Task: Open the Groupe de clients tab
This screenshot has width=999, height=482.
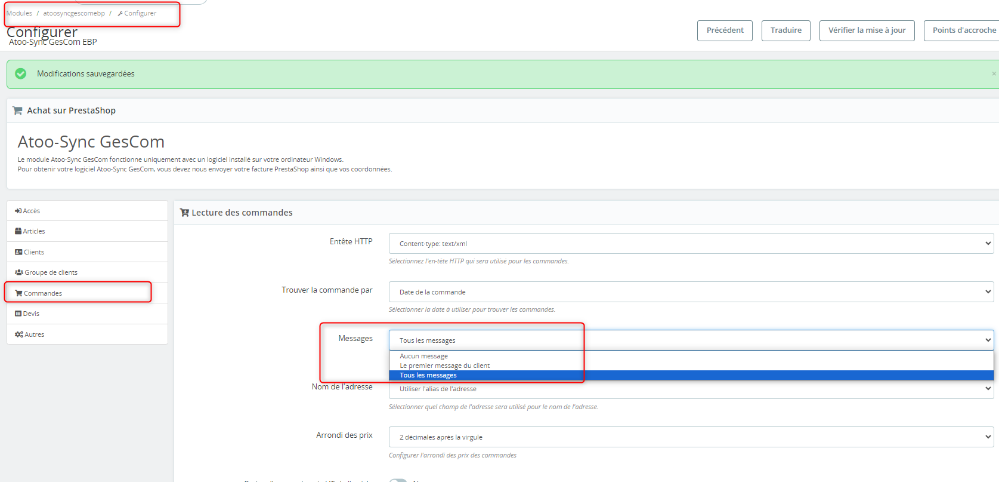Action: pyautogui.click(x=87, y=273)
